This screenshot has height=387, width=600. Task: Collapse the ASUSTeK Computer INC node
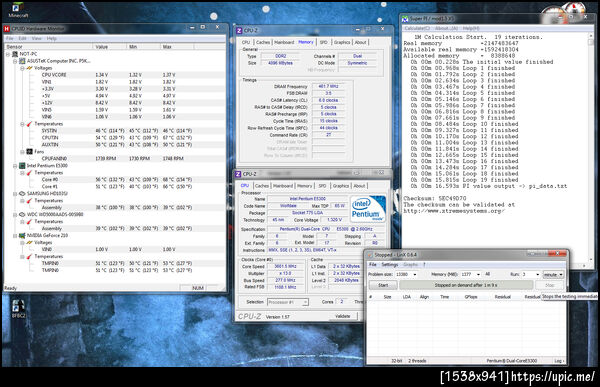point(15,61)
